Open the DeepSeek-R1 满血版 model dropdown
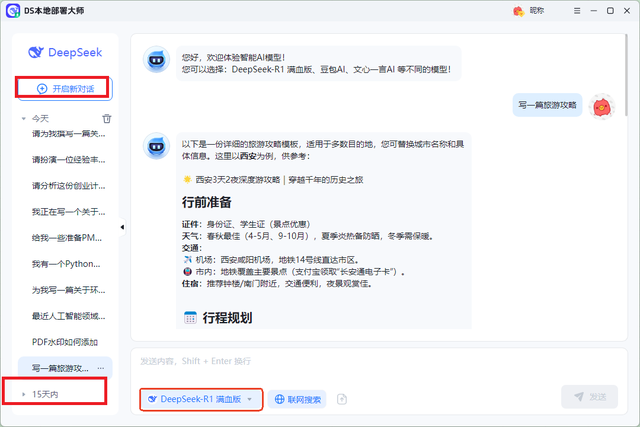 click(x=201, y=399)
